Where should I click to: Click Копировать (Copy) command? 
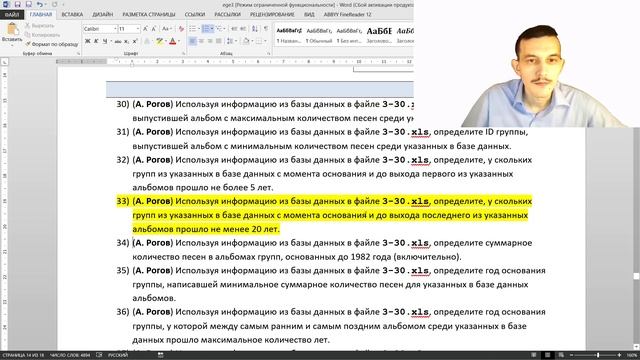pyautogui.click(x=42, y=35)
